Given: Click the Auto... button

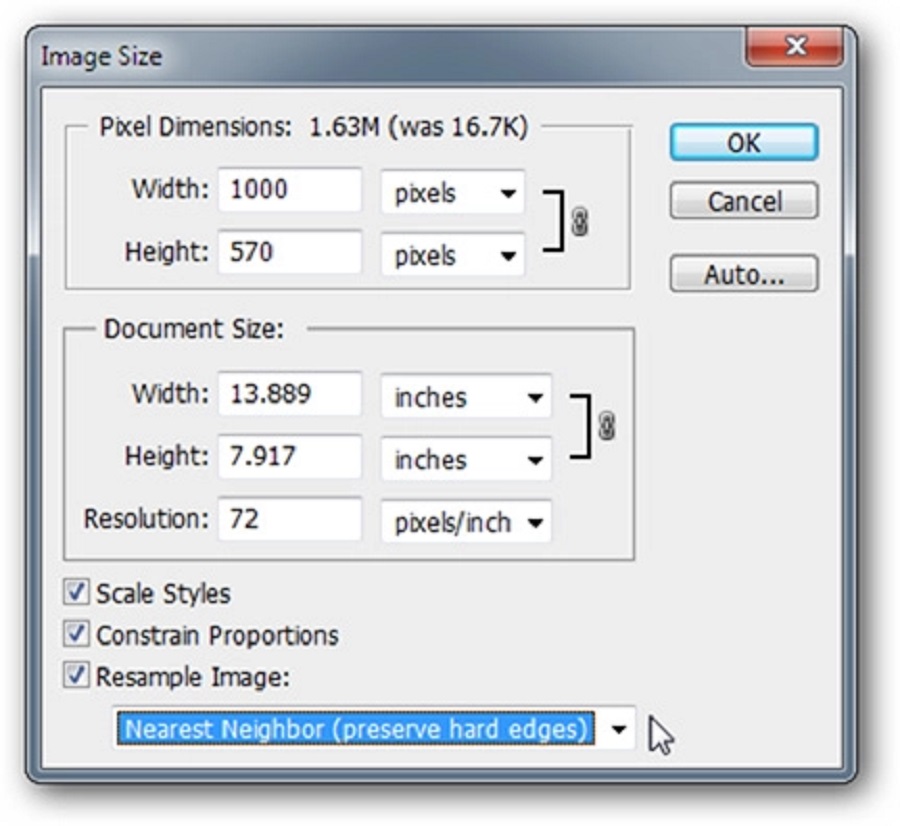Looking at the screenshot, I should (x=744, y=274).
